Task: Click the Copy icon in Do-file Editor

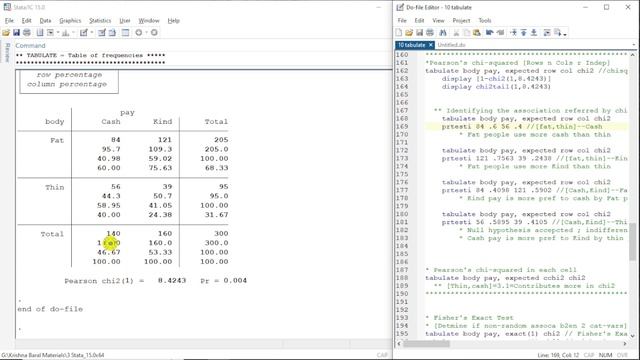Action: (x=467, y=33)
